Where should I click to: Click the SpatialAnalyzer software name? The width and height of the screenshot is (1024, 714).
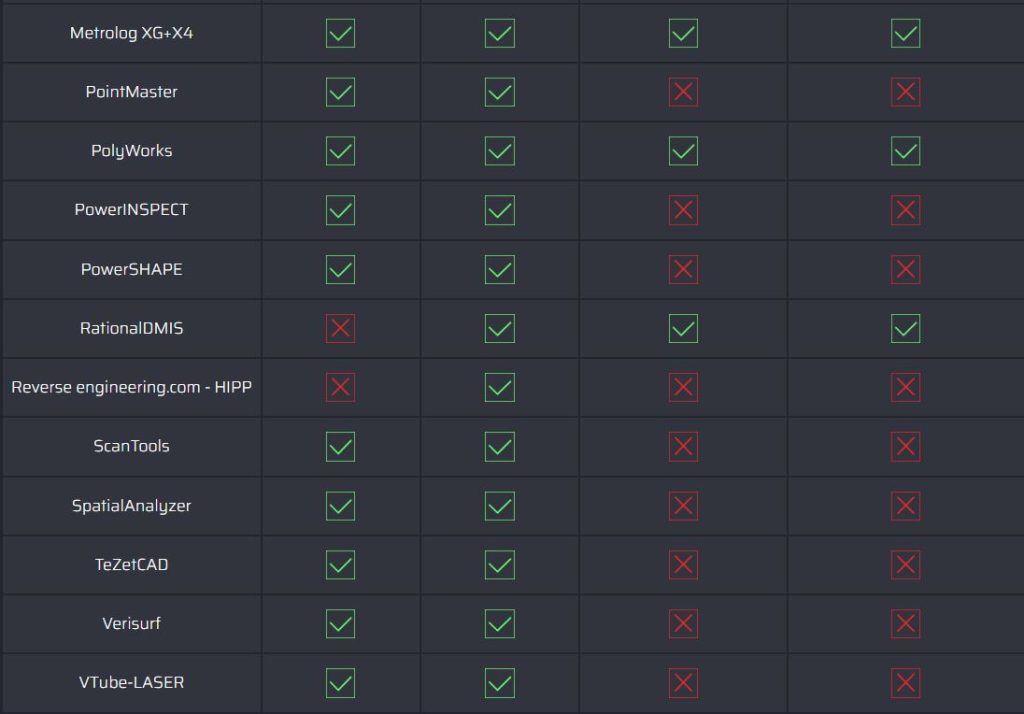[132, 506]
